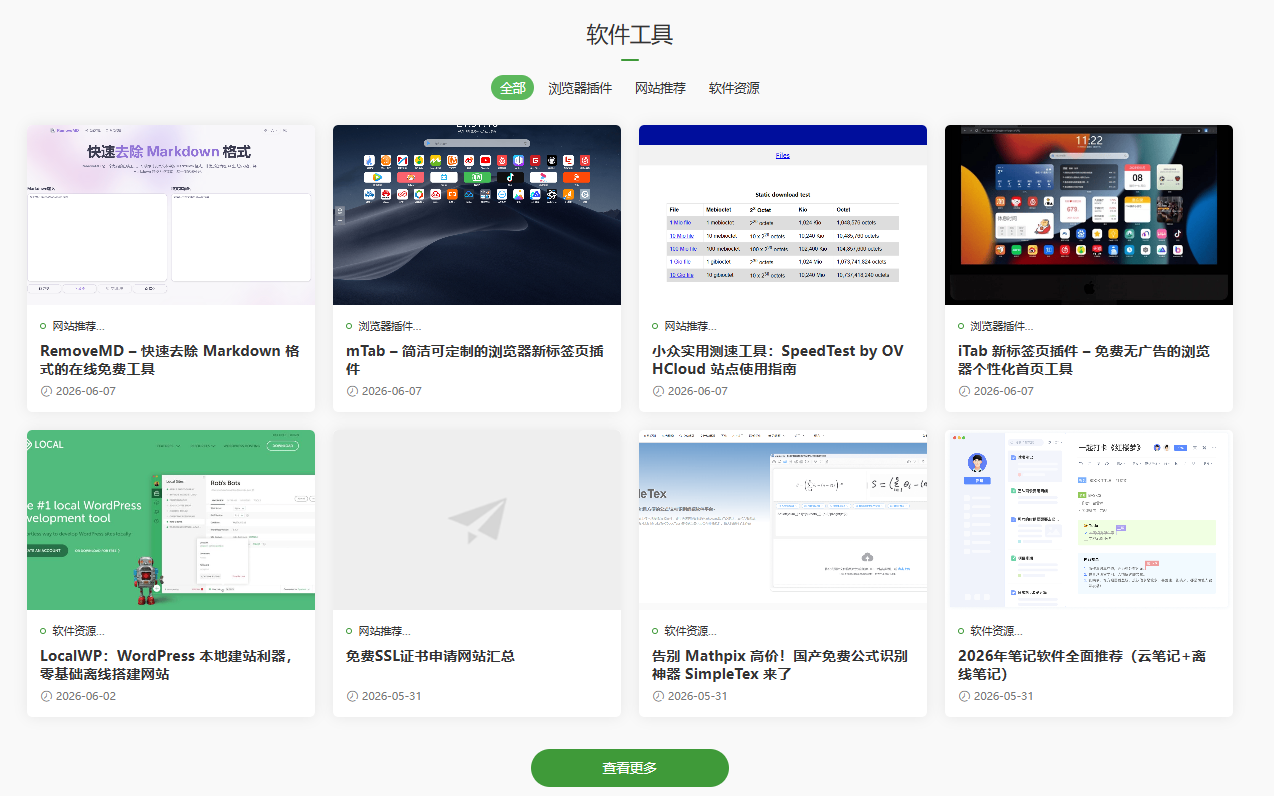Open the SSL证书 placeholder thumbnail

point(477,520)
